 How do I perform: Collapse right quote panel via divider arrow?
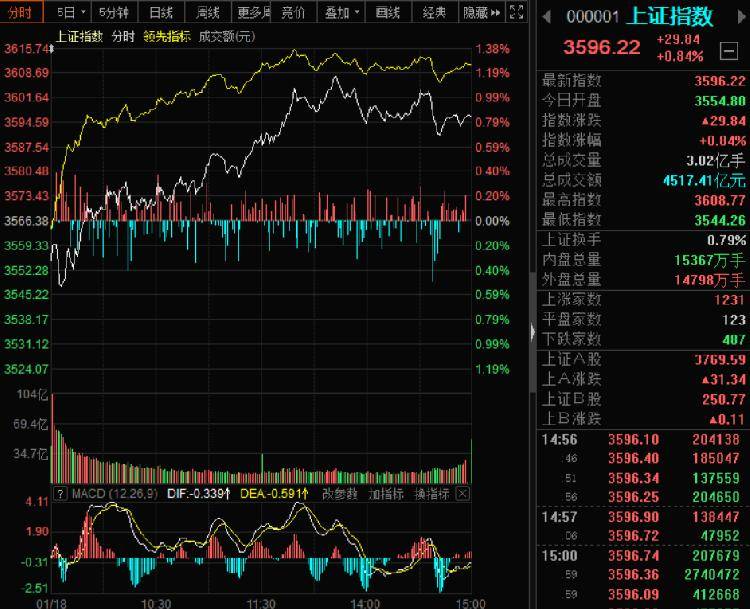(x=533, y=332)
